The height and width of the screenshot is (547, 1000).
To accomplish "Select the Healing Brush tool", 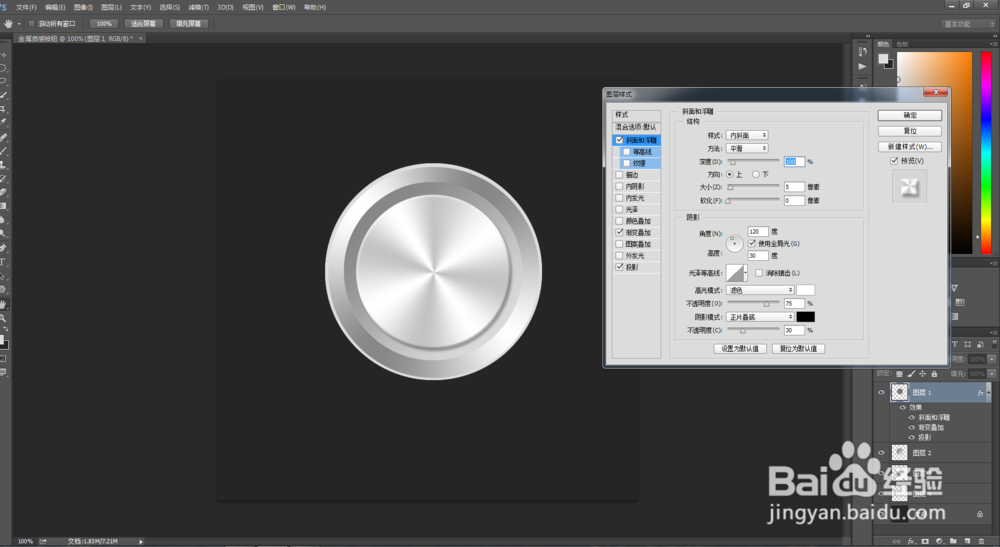I will [3, 137].
